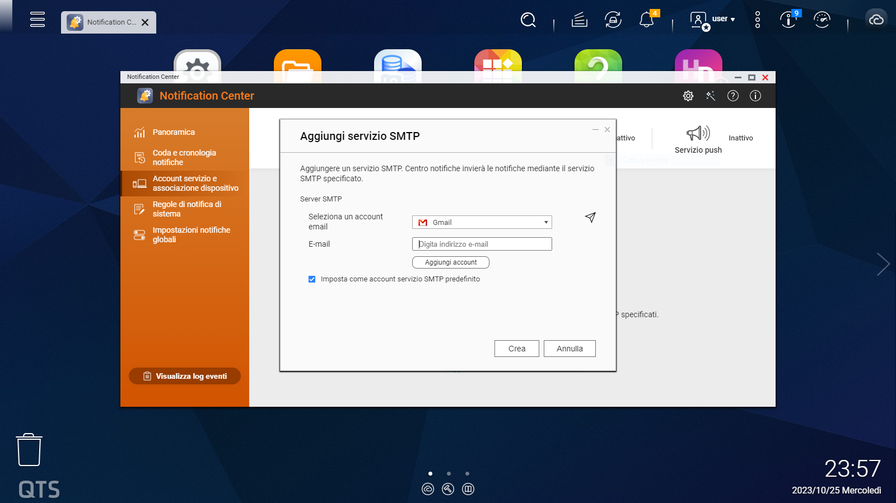896x503 pixels.
Task: Go to Regole di notifica di sistema
Action: pos(186,209)
